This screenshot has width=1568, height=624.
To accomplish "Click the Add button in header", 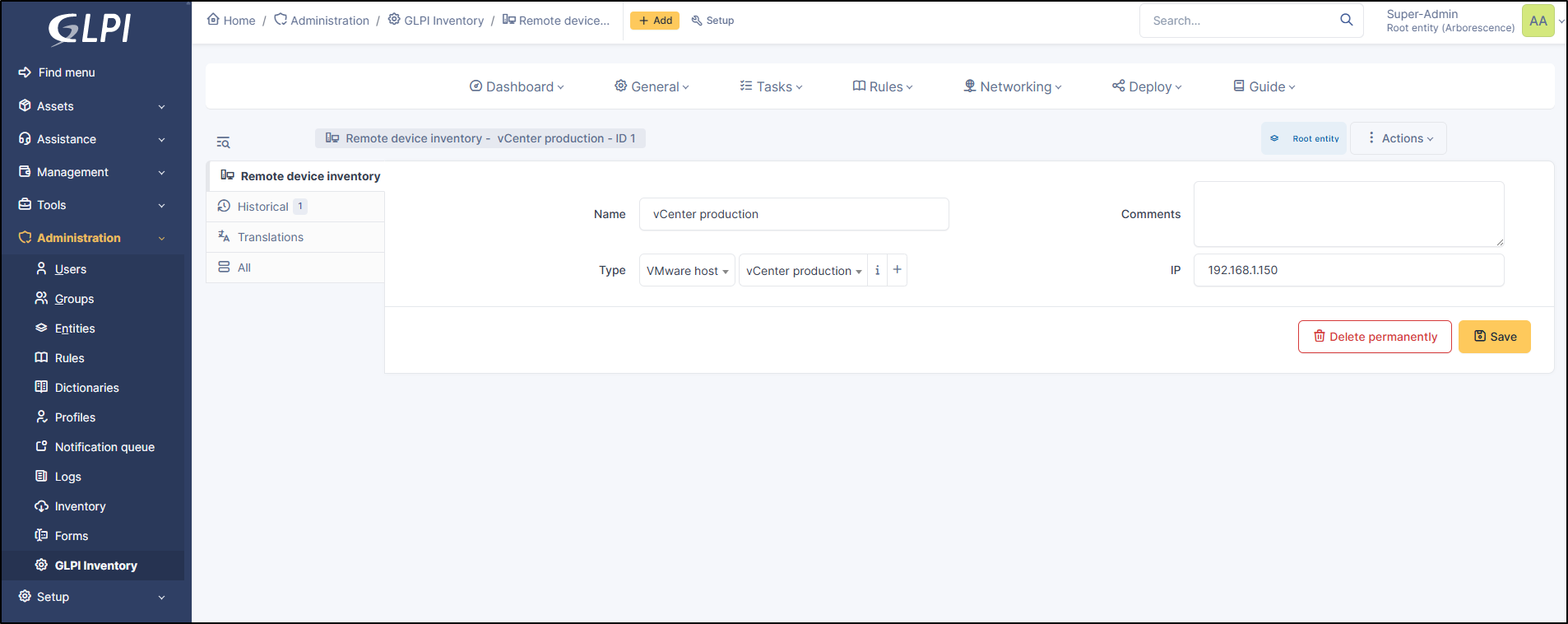I will click(655, 21).
